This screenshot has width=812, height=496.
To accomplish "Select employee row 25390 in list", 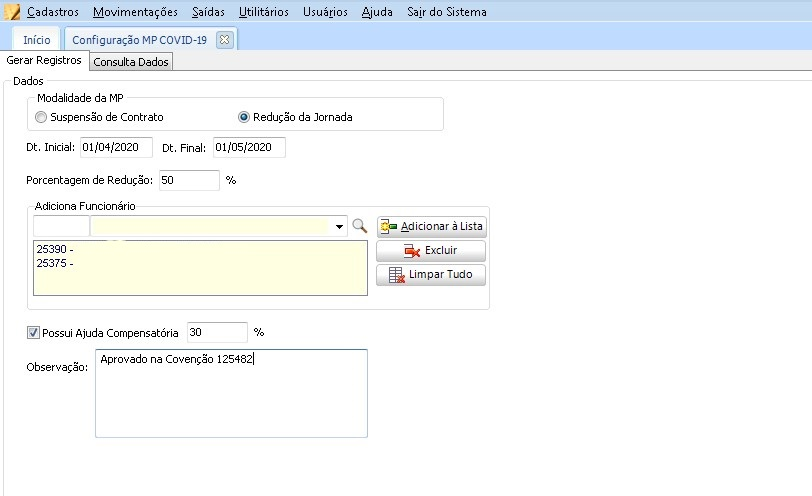I will (x=200, y=249).
